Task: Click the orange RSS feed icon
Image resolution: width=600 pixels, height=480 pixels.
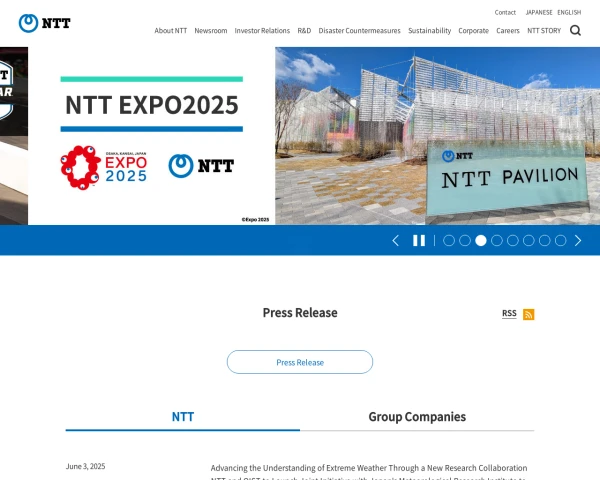Action: (x=528, y=314)
